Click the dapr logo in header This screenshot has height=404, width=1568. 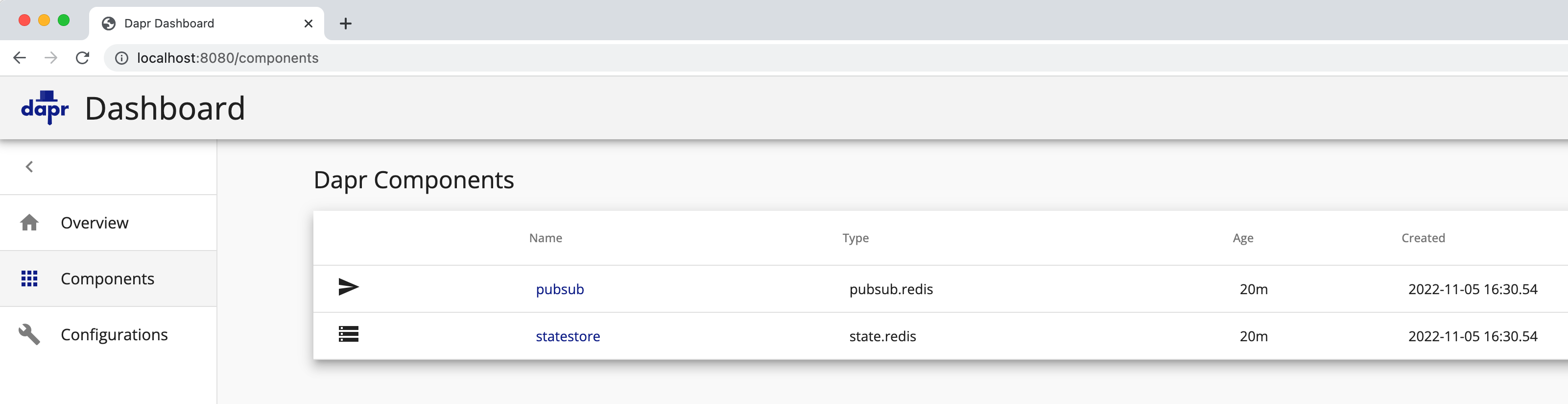coord(45,108)
